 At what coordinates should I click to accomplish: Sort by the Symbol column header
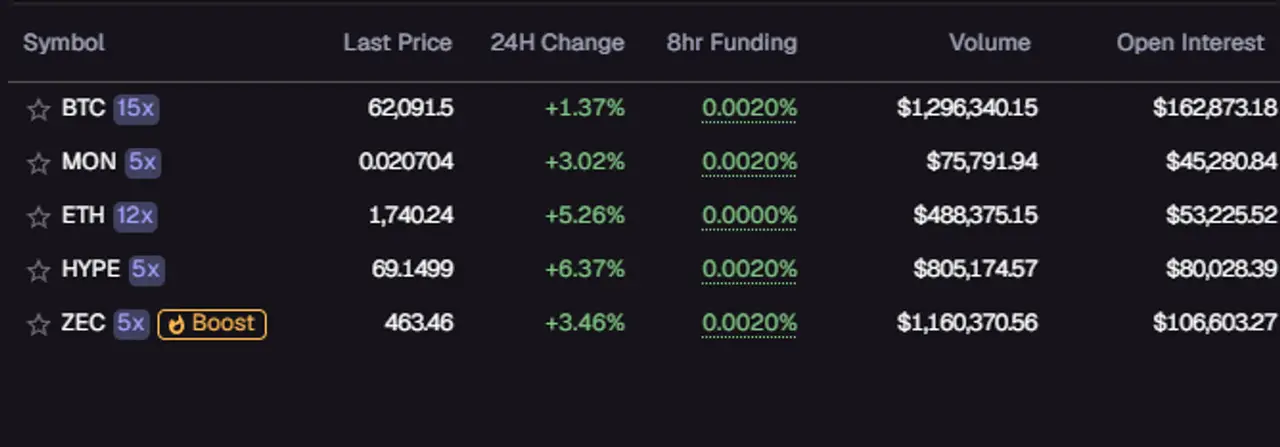pos(64,43)
